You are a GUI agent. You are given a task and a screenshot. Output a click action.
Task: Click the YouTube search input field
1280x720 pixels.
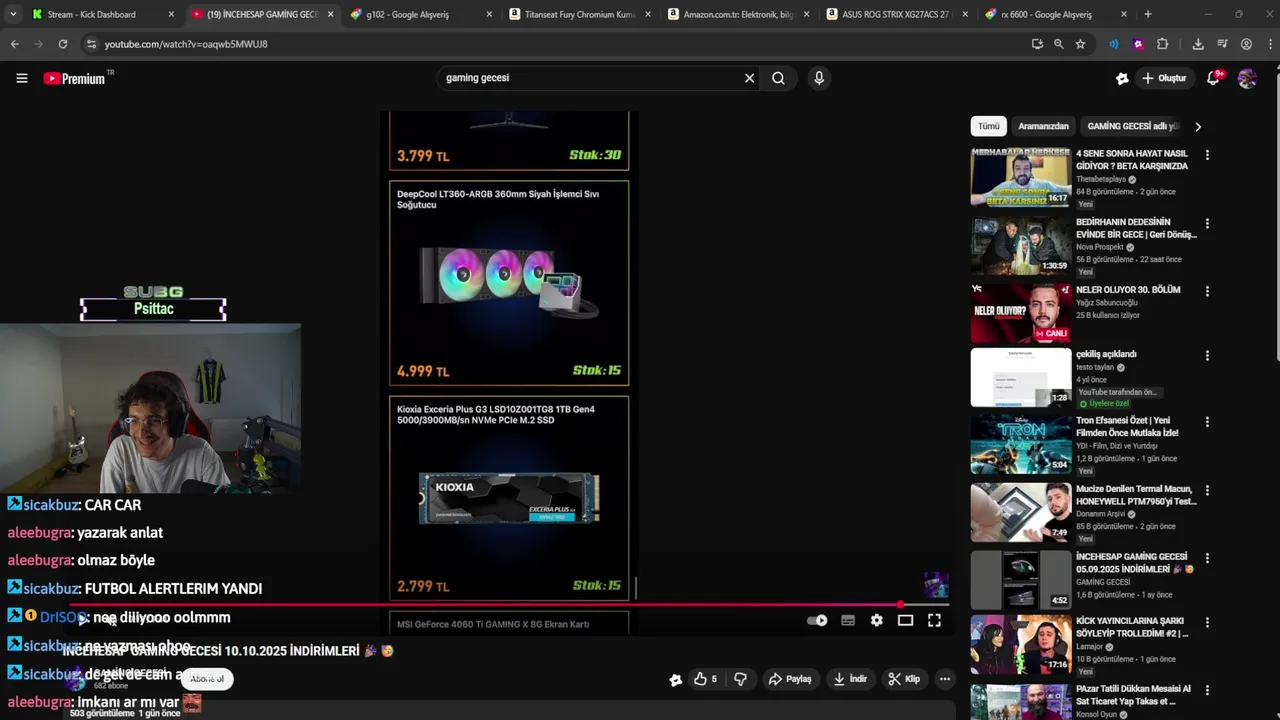click(x=590, y=78)
